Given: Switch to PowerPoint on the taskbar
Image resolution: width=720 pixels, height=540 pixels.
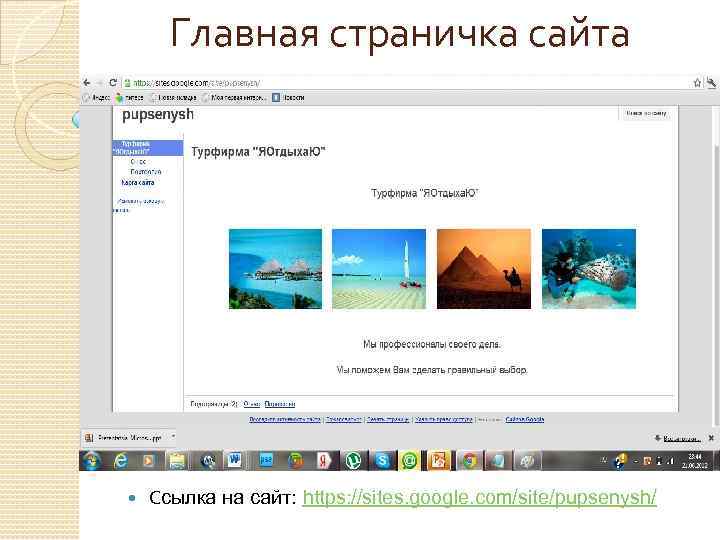Looking at the screenshot, I should [x=439, y=461].
